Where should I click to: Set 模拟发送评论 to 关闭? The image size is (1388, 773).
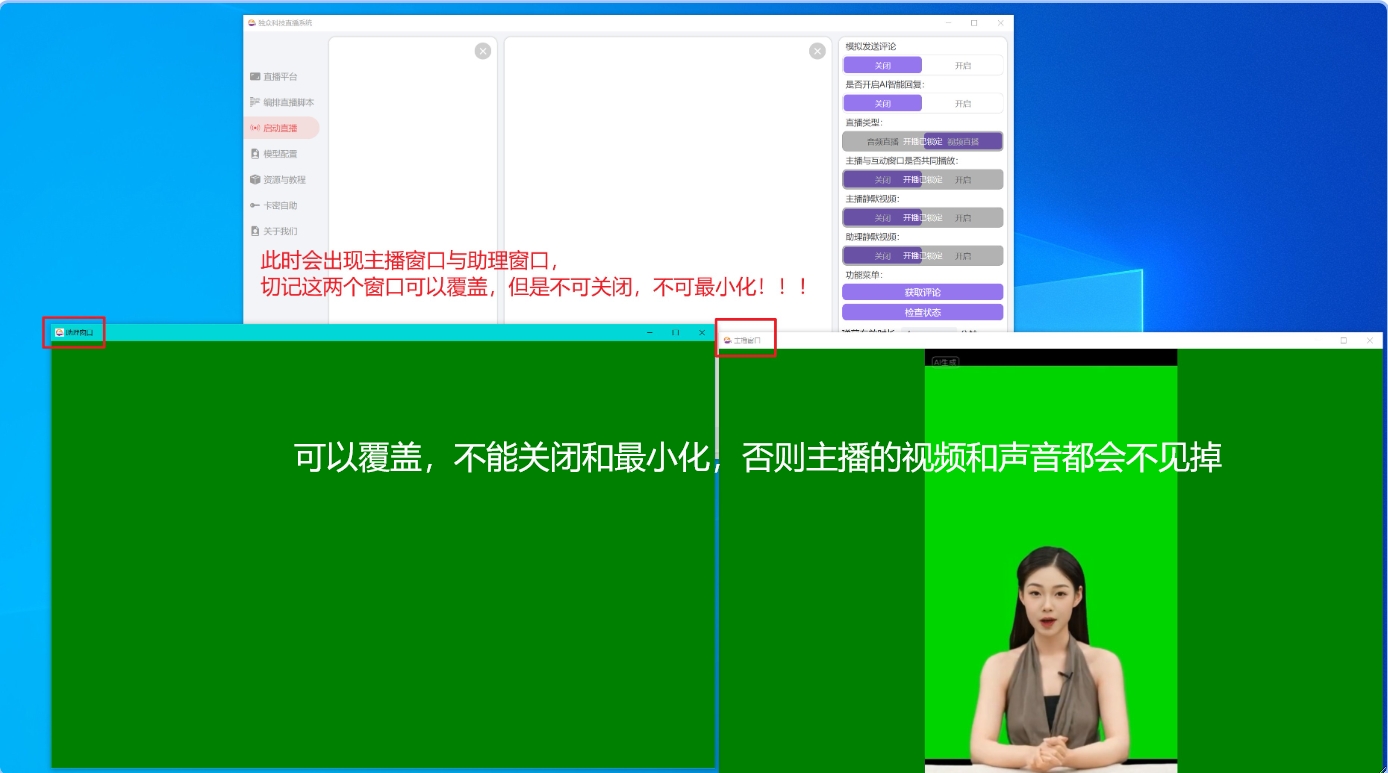pyautogui.click(x=882, y=65)
